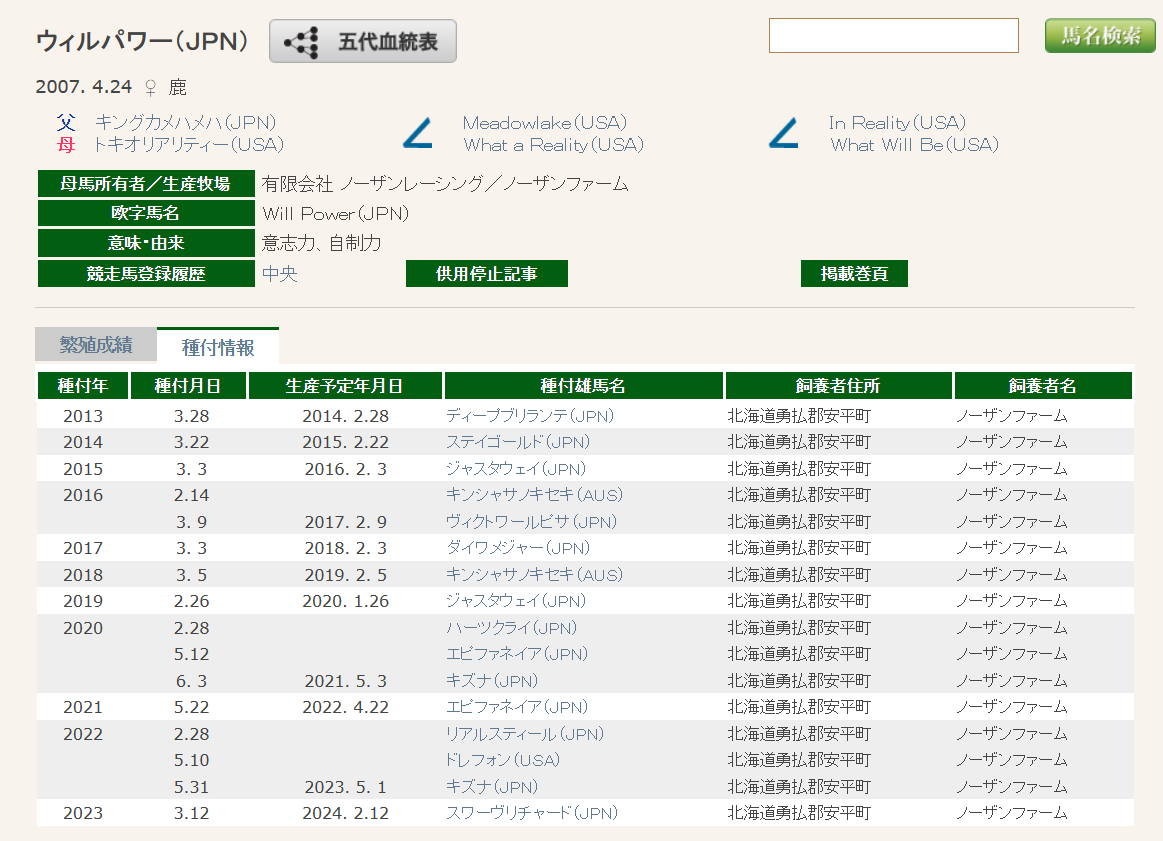Open スワーヴリチャード(JPN) stallion link
This screenshot has width=1163, height=841.
(x=531, y=813)
